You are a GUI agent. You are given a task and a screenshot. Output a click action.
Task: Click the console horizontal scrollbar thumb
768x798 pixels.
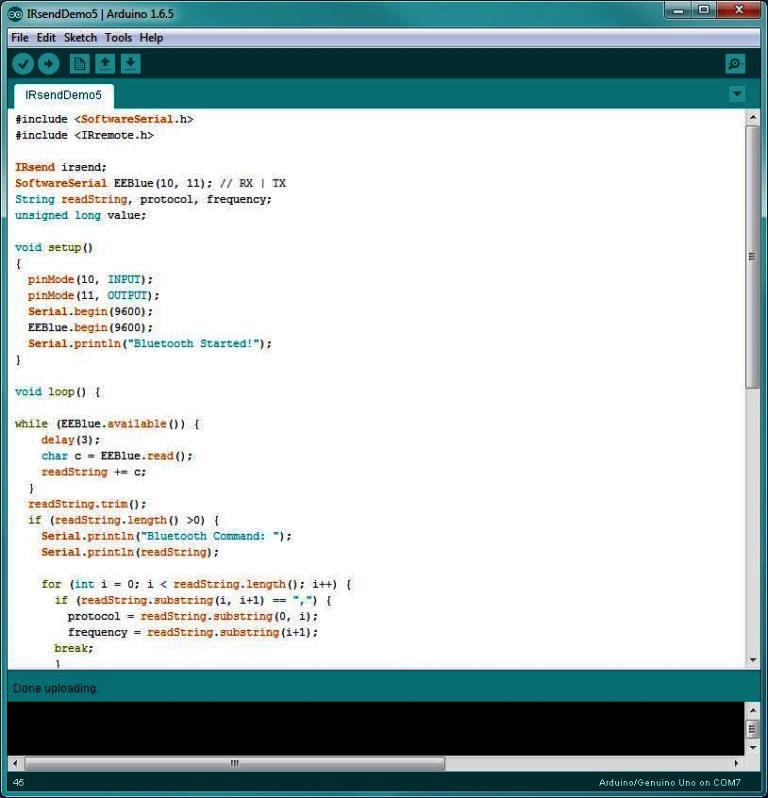pos(235,763)
